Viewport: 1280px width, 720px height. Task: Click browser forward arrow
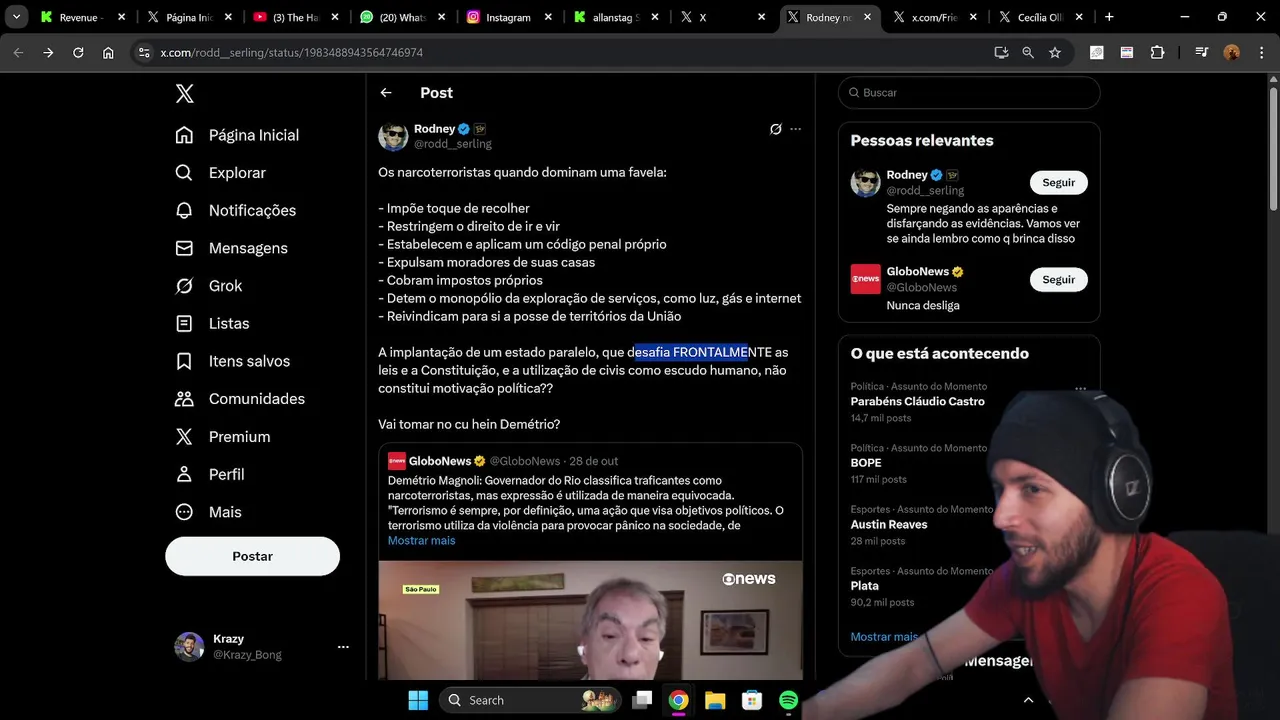point(48,52)
